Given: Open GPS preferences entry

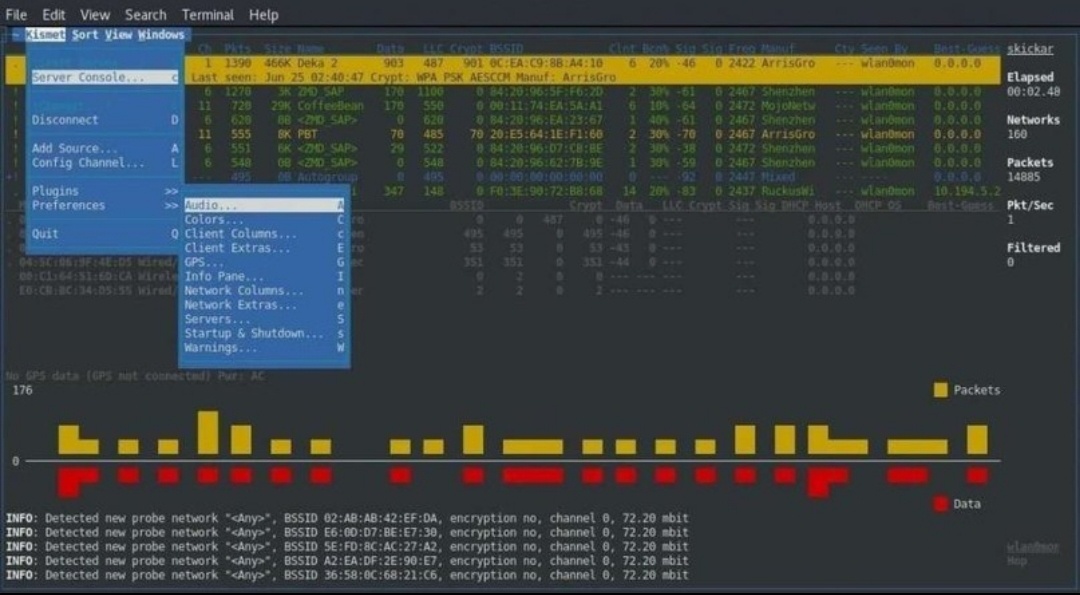Looking at the screenshot, I should [x=264, y=262].
